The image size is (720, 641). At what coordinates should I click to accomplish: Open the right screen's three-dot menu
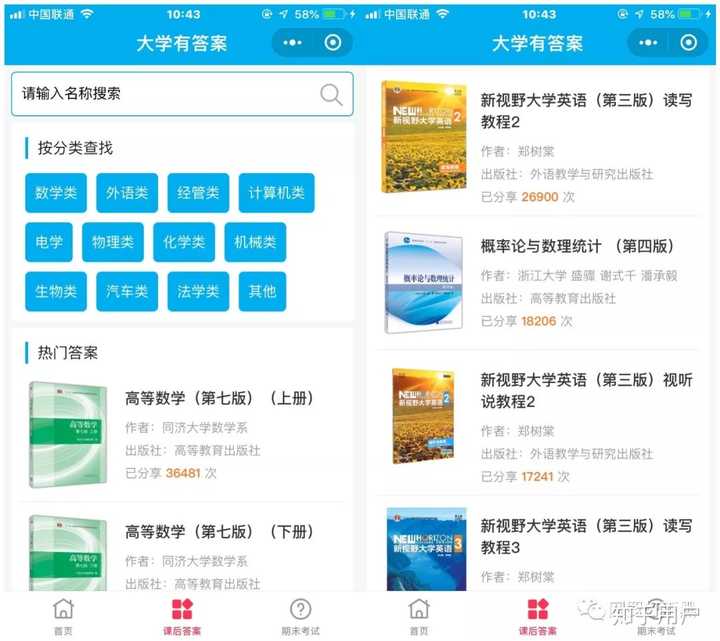[648, 43]
